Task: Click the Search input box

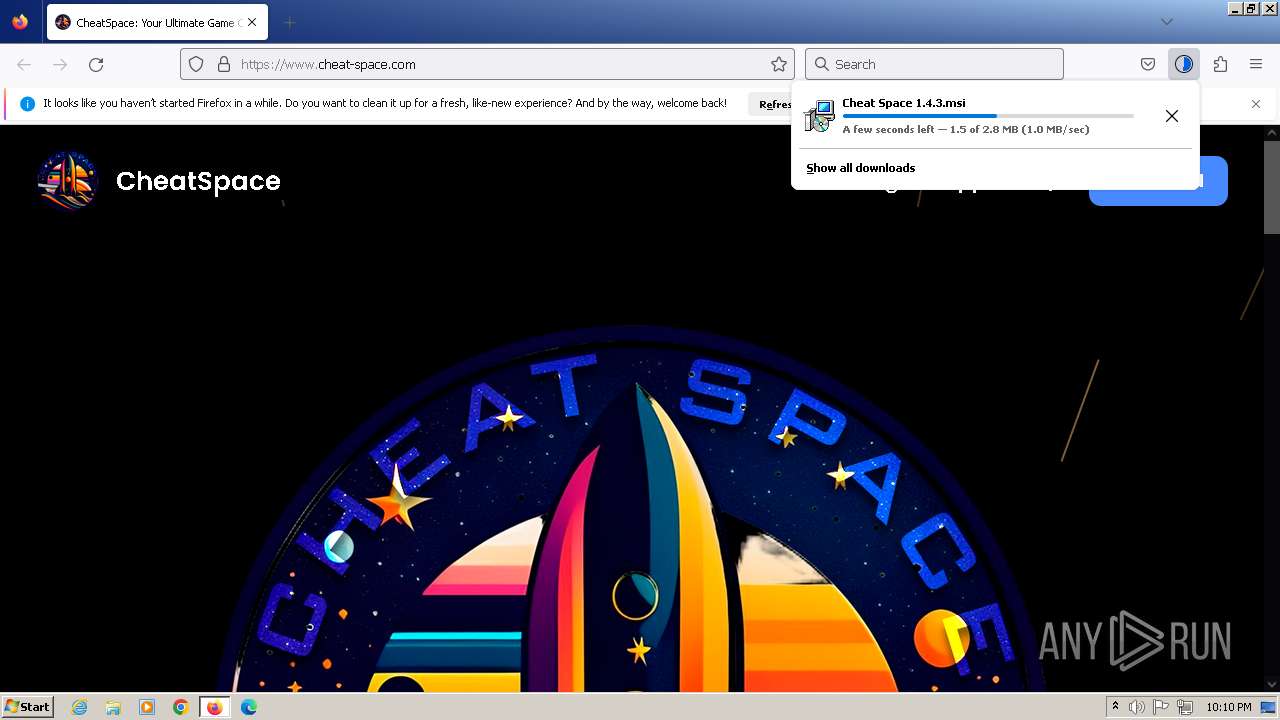Action: (934, 64)
